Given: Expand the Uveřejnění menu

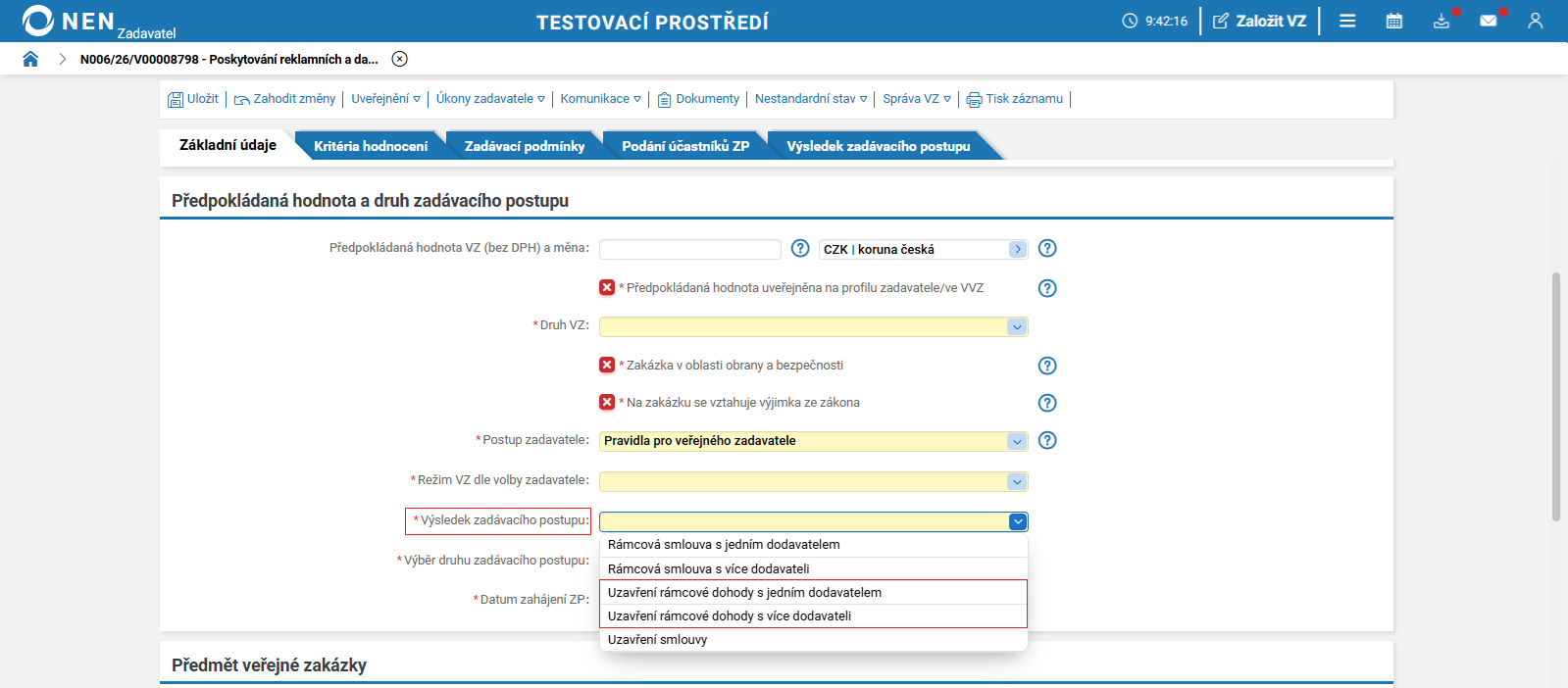Looking at the screenshot, I should (385, 99).
